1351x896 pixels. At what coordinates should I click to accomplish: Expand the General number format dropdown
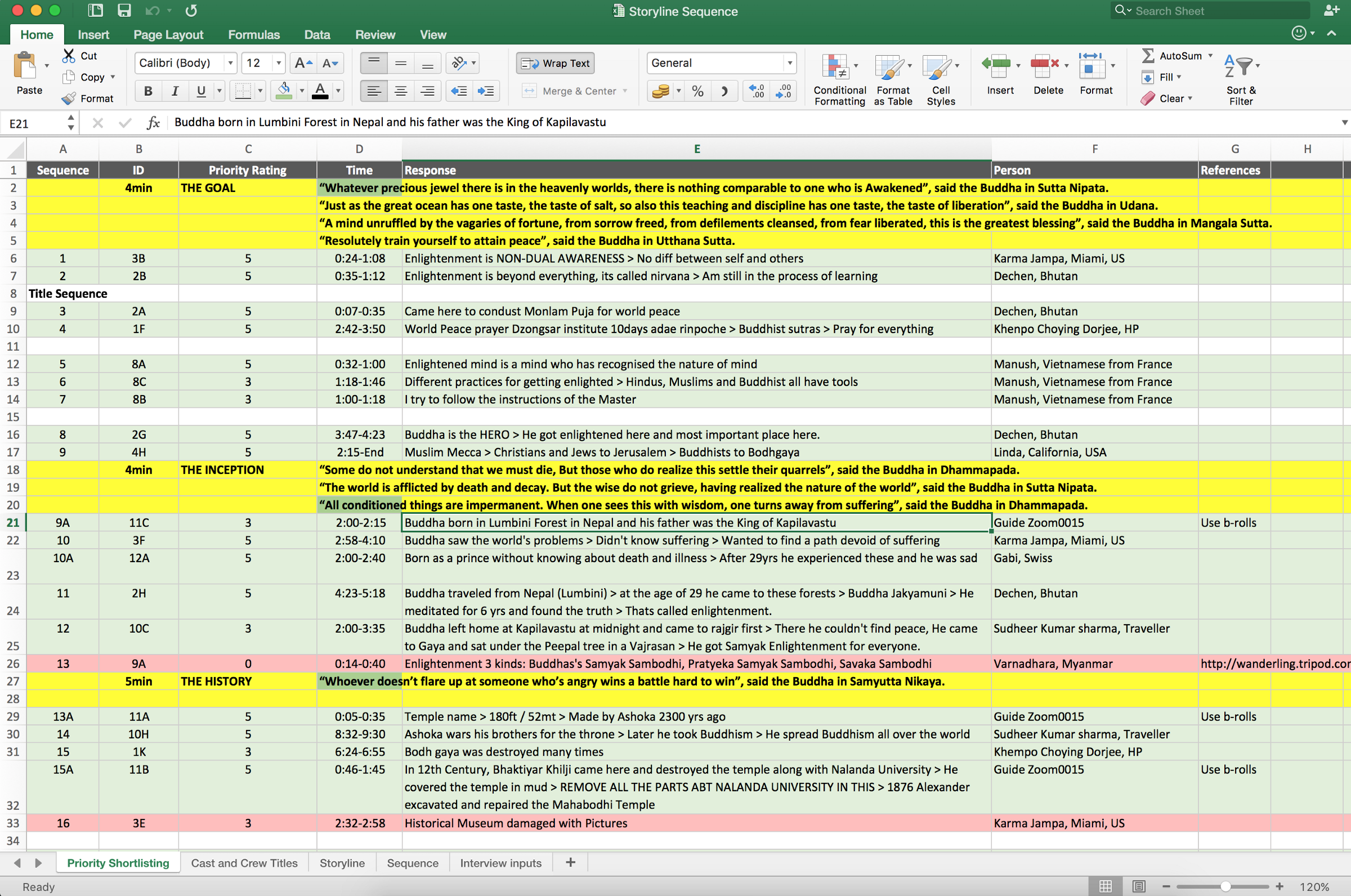[789, 63]
